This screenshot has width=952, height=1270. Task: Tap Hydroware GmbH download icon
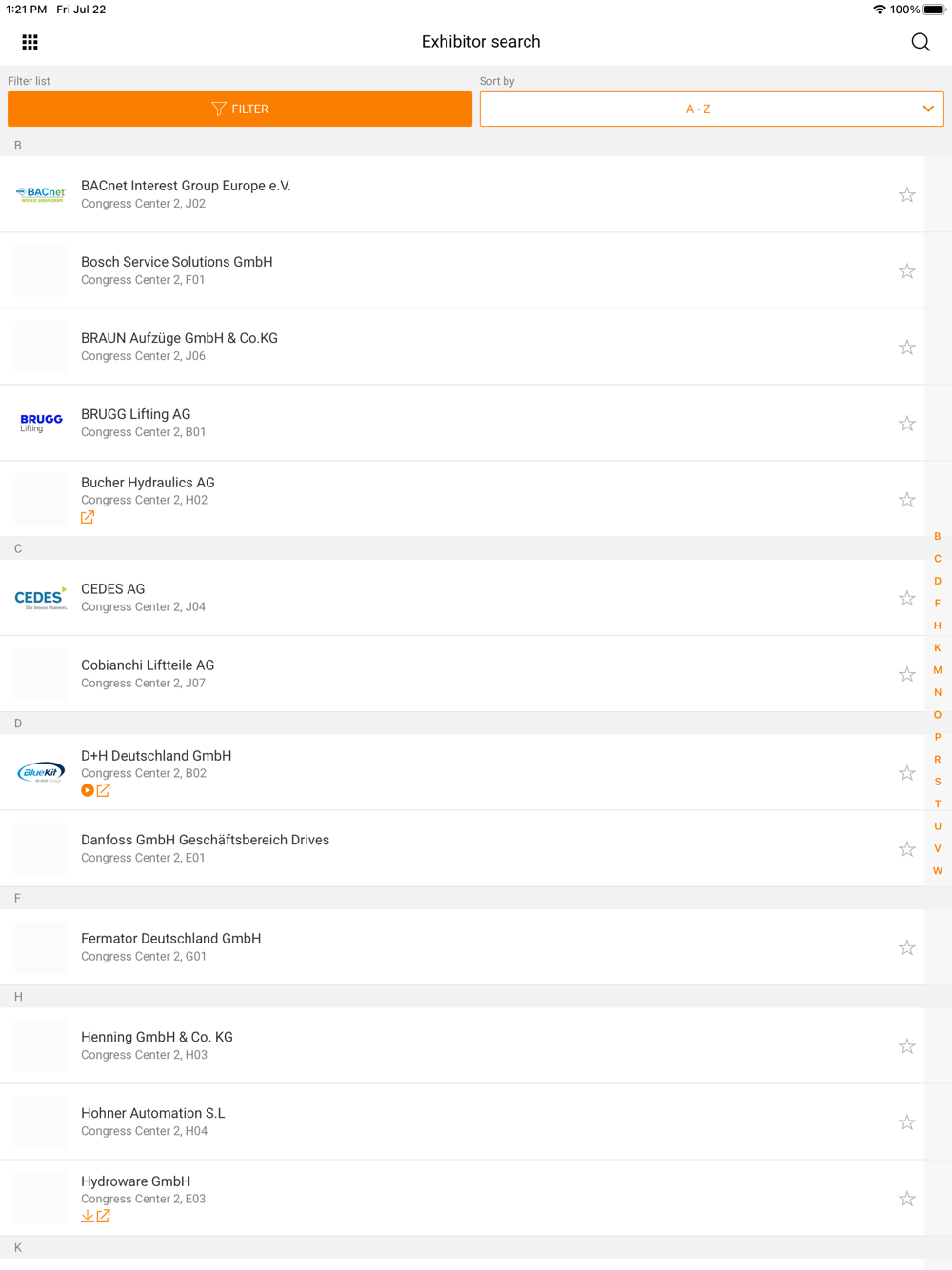[x=88, y=1216]
